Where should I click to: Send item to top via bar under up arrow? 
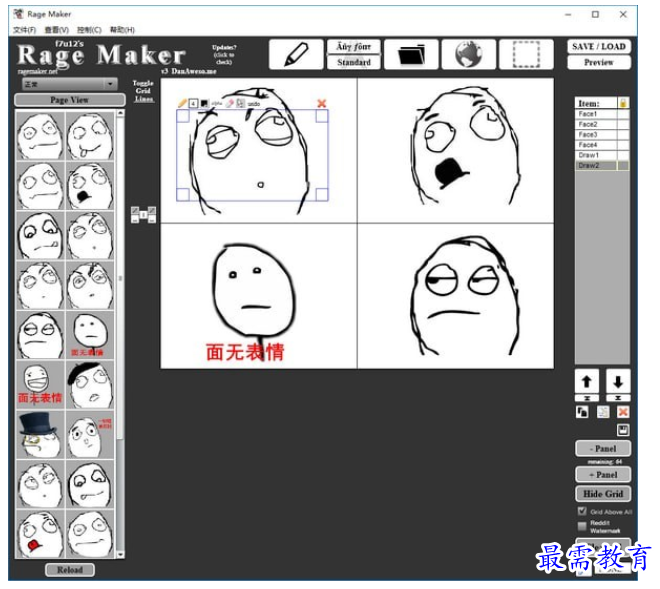click(x=586, y=398)
